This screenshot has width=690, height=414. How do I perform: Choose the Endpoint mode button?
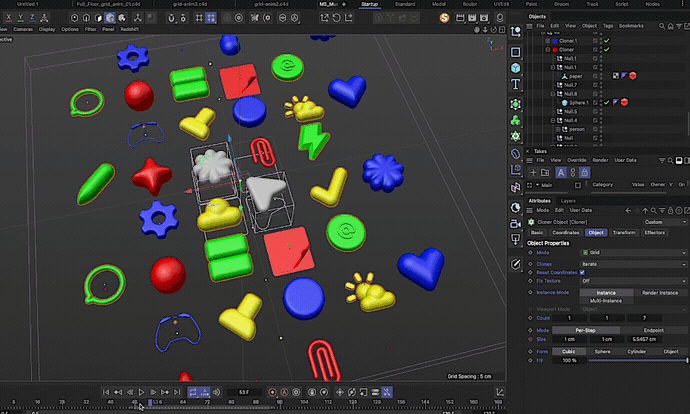(653, 330)
